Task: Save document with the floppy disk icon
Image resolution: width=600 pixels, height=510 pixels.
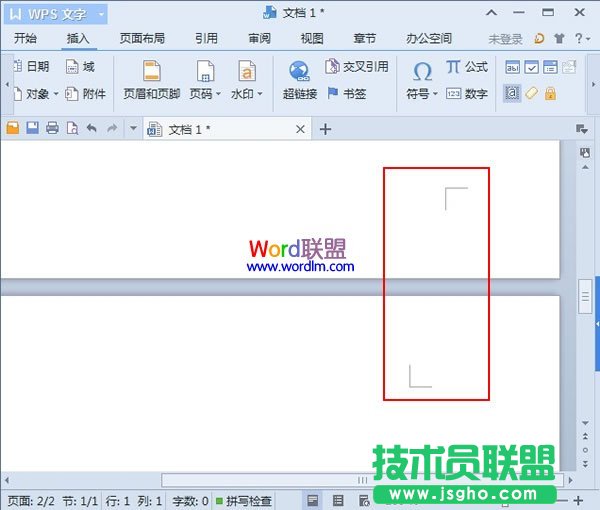Action: pos(33,128)
